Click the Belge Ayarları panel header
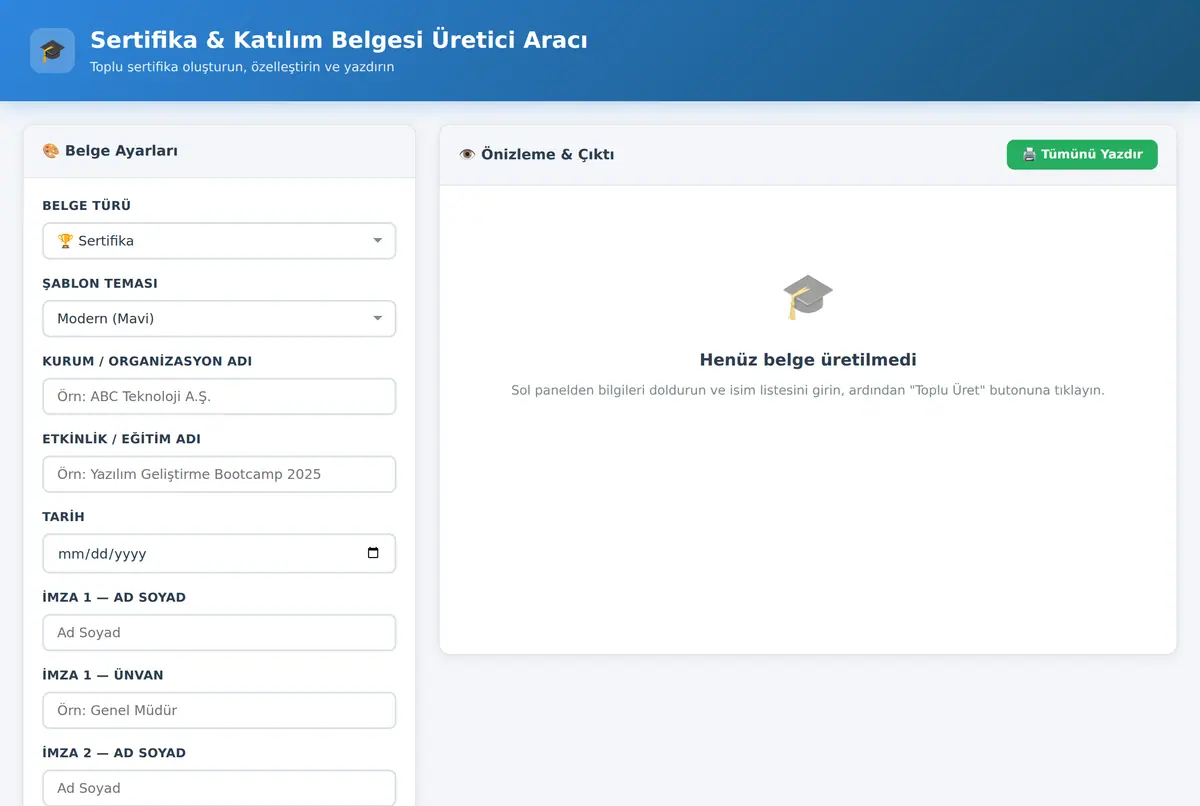The height and width of the screenshot is (806, 1200). coord(219,152)
